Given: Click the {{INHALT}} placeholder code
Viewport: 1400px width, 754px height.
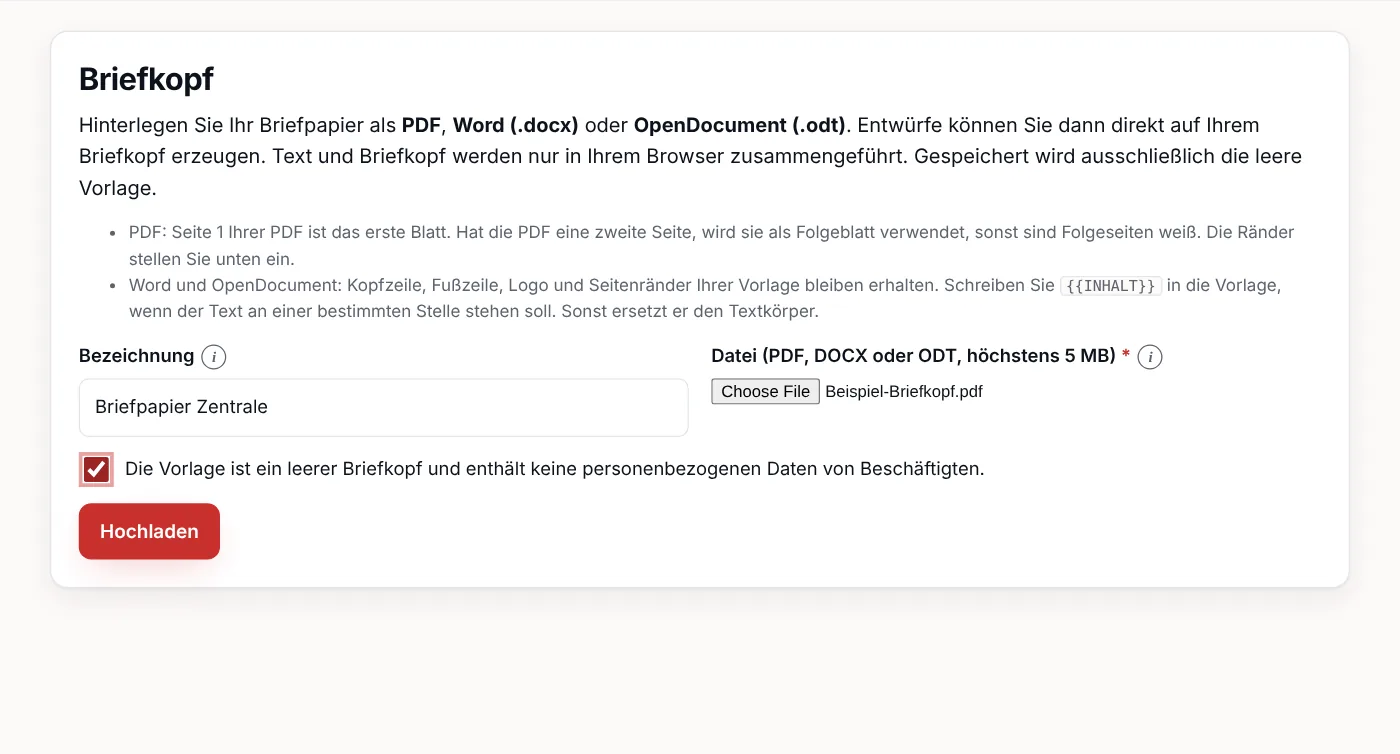Looking at the screenshot, I should [x=1111, y=286].
